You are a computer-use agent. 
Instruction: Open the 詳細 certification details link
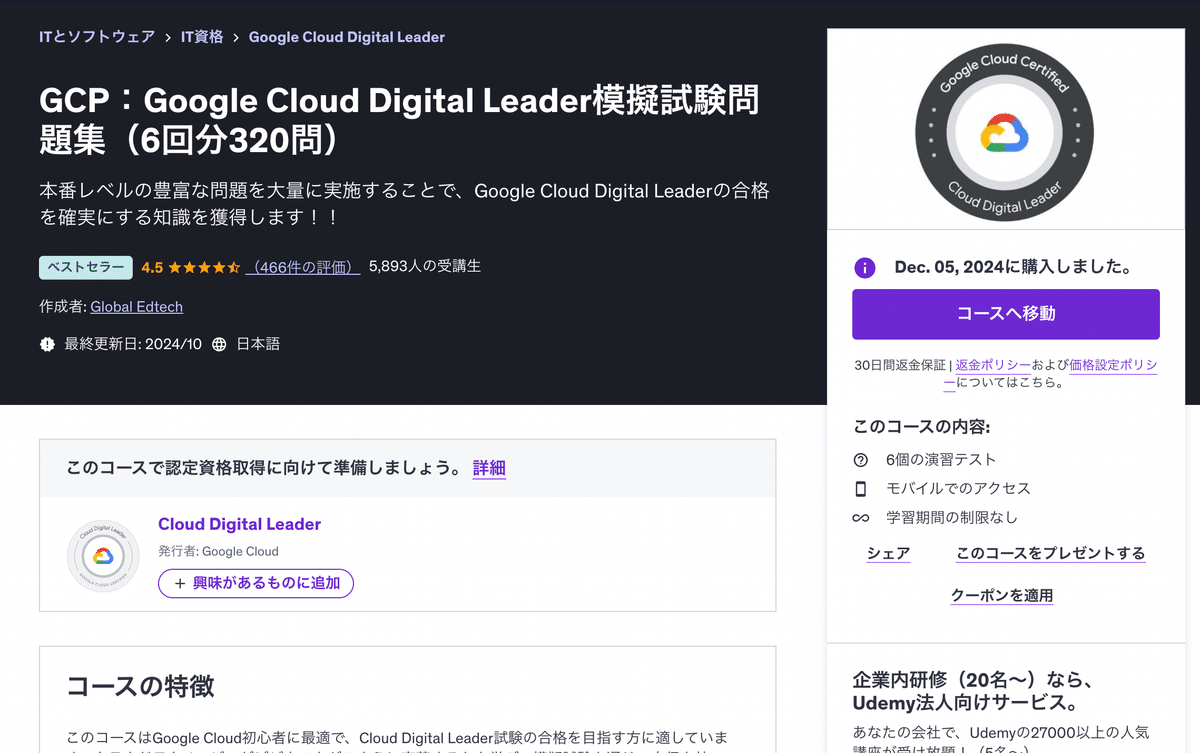click(489, 468)
